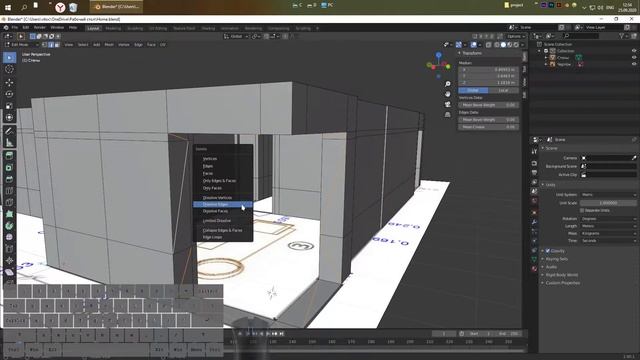Screen dimensions: 640x360
Task: Hide the first mesh object via its eye icon
Action: (x=634, y=58)
